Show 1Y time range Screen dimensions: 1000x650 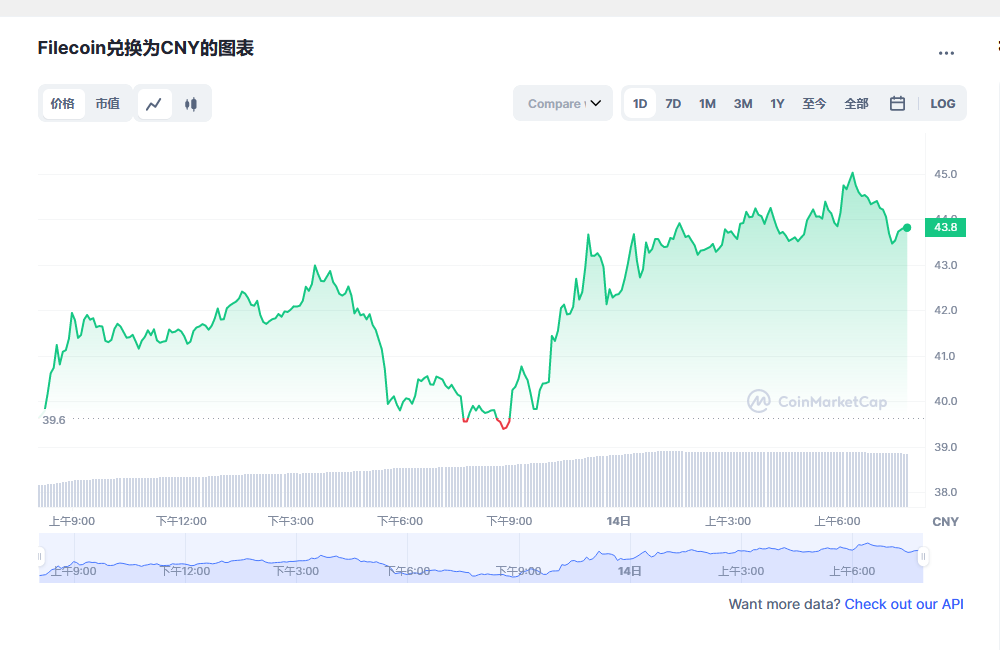tap(777, 103)
